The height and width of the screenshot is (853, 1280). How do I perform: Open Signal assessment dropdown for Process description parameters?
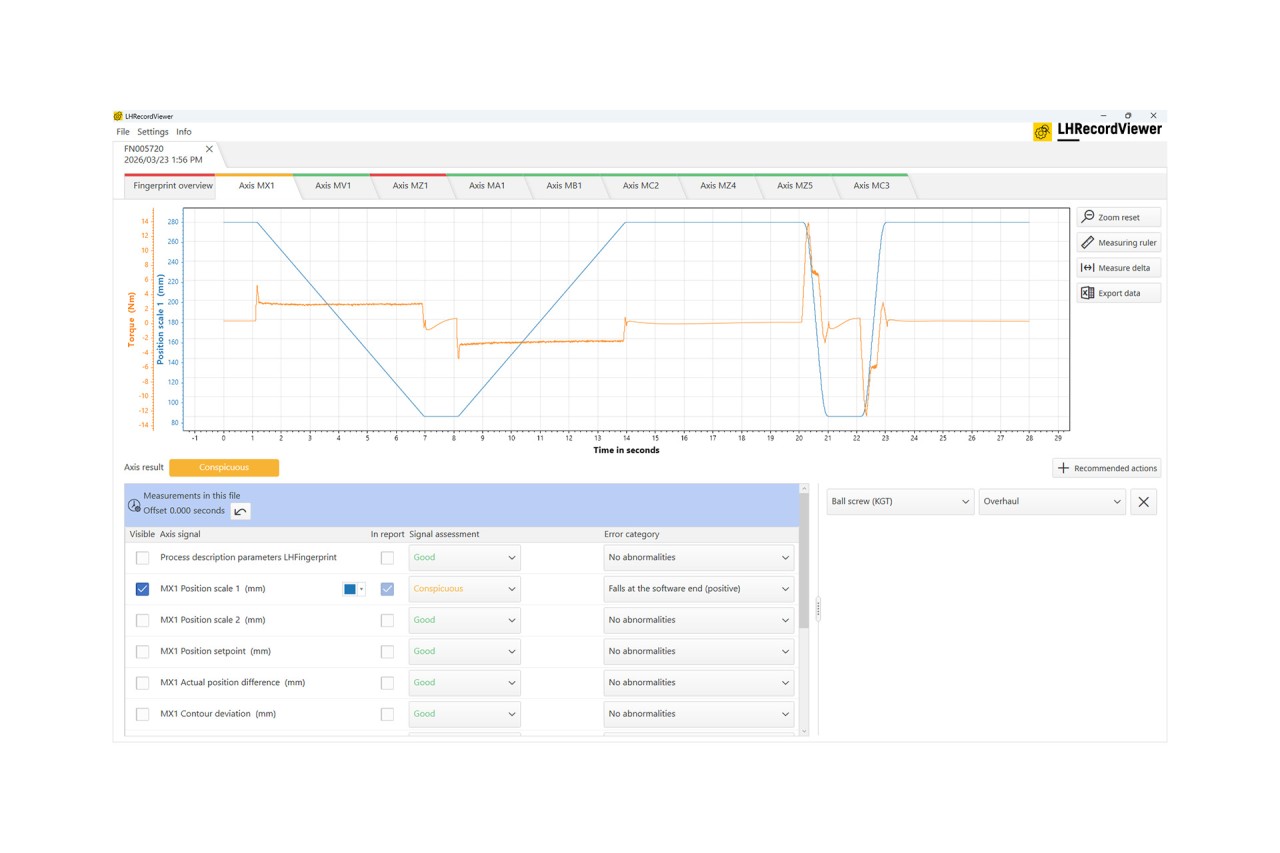tap(464, 558)
